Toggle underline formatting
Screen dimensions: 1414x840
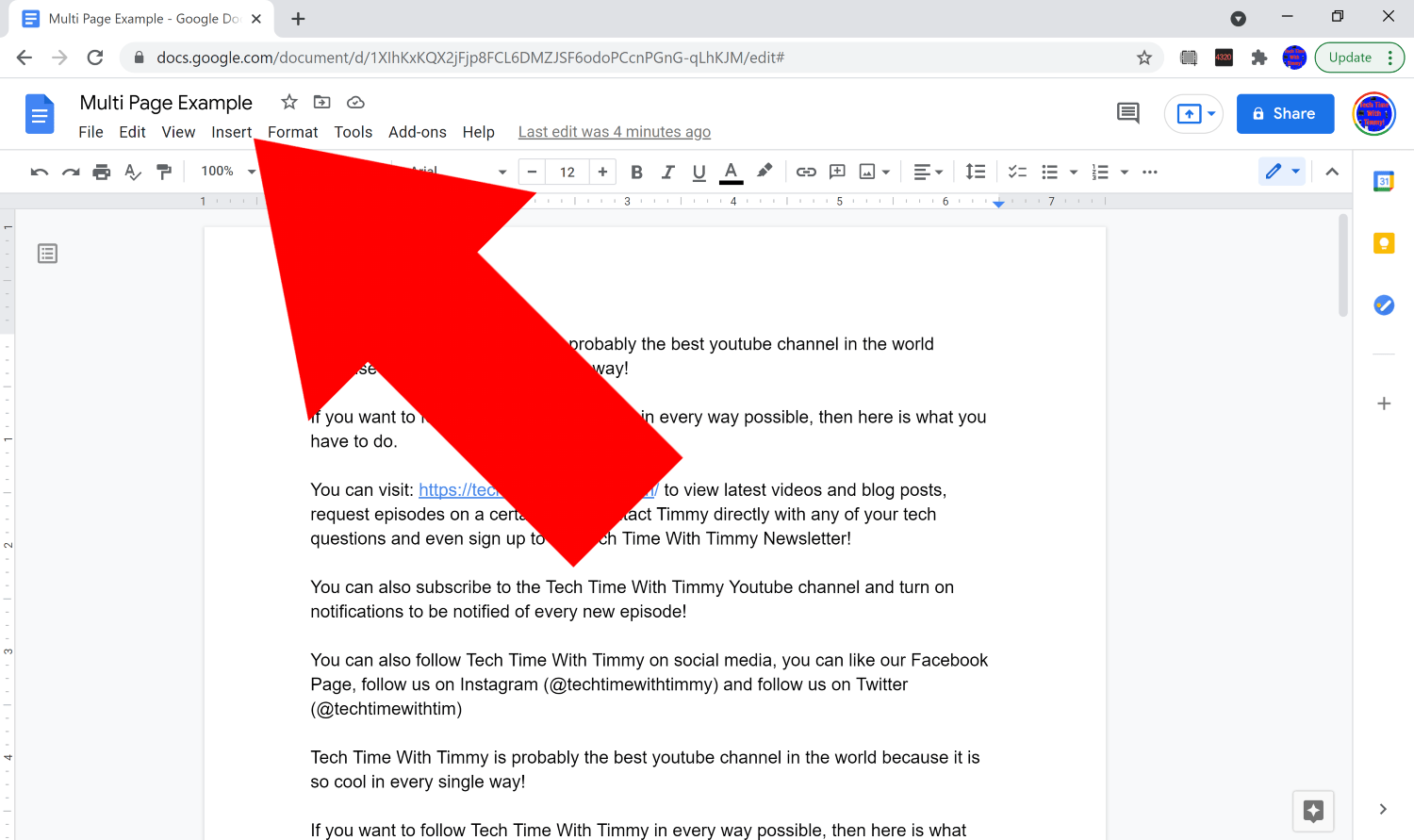(x=699, y=172)
